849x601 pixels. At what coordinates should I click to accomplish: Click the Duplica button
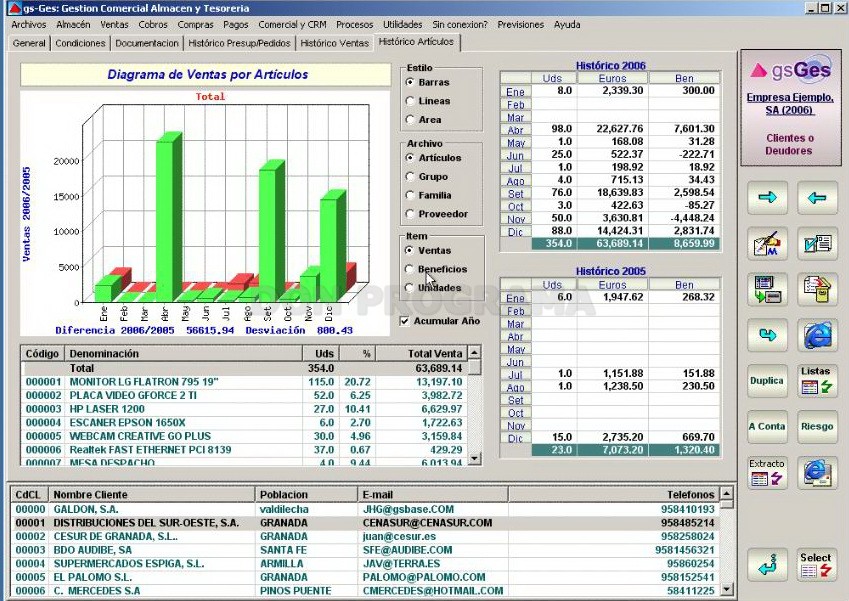[x=767, y=381]
